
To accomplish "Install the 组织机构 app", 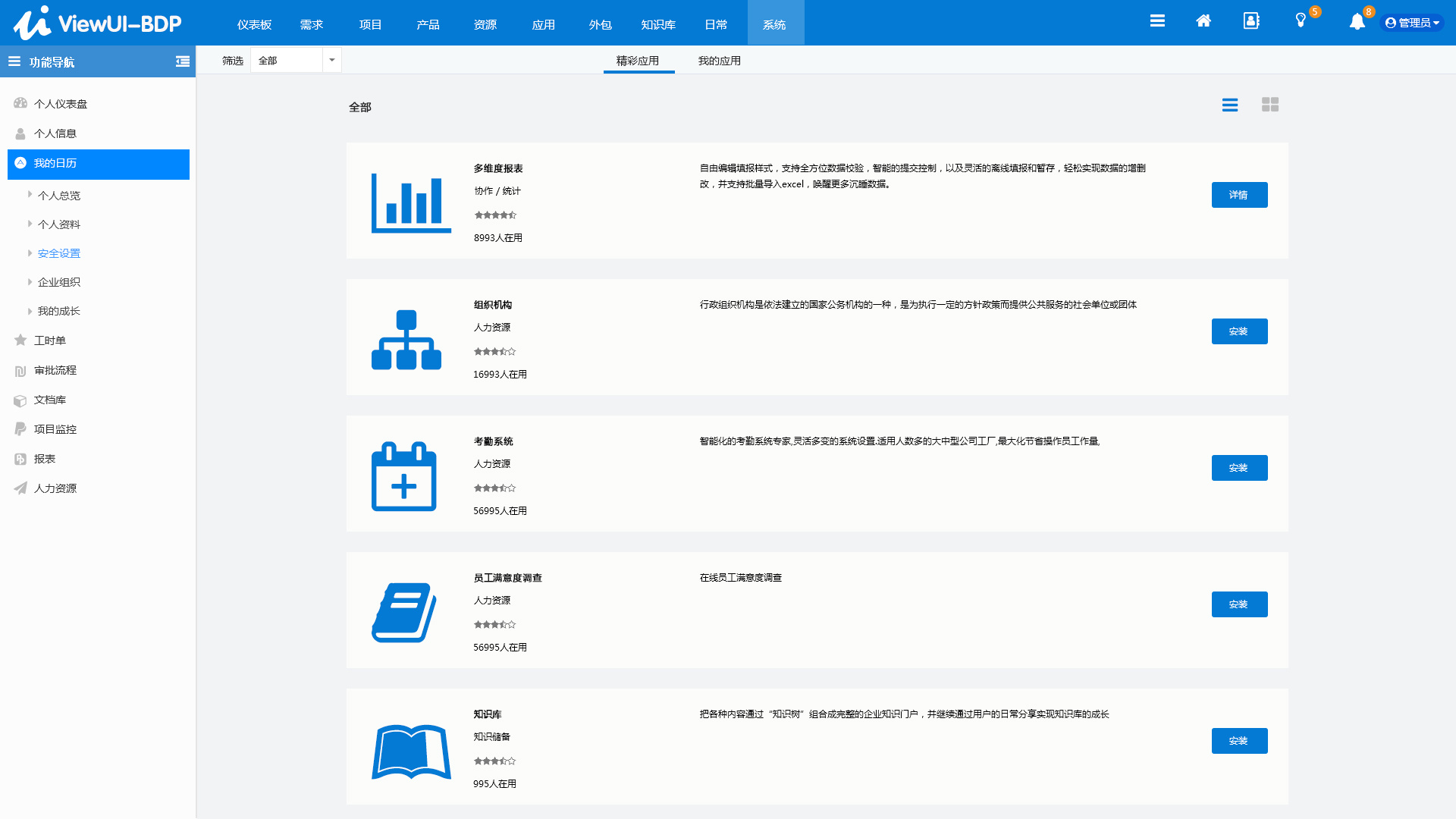I will [1239, 331].
